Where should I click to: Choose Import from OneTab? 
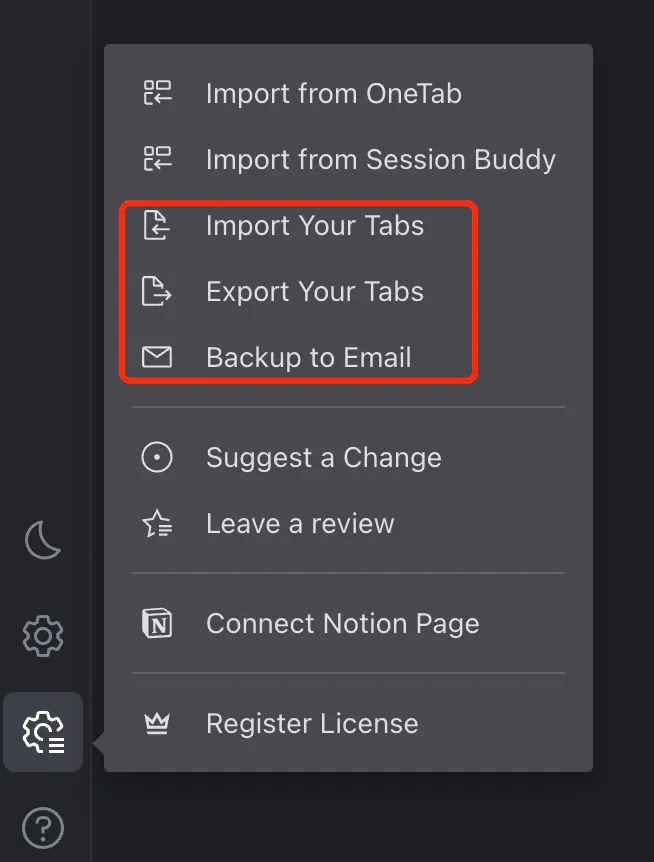point(334,93)
